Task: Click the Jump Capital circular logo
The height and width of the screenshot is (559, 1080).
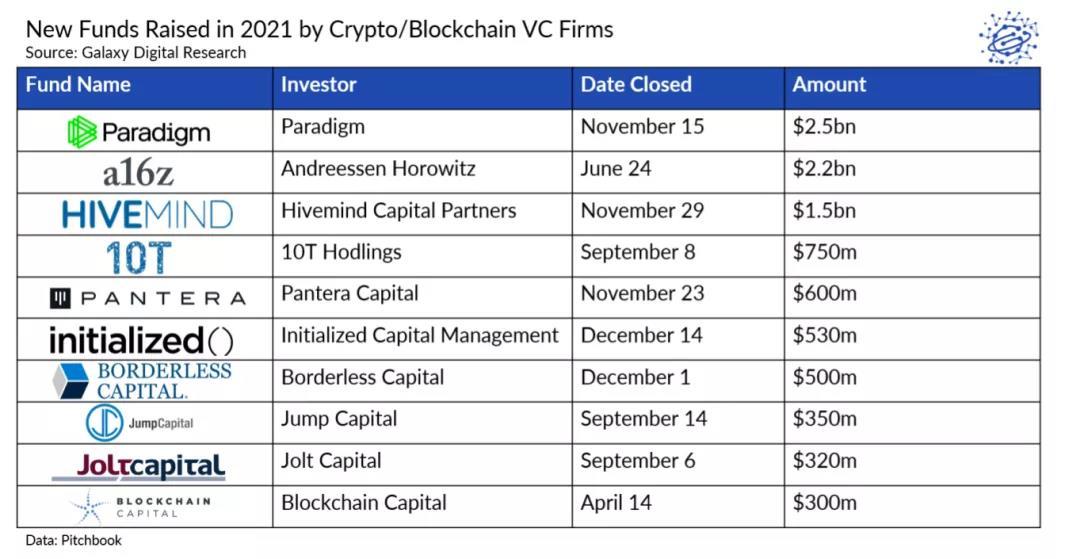Action: (105, 423)
